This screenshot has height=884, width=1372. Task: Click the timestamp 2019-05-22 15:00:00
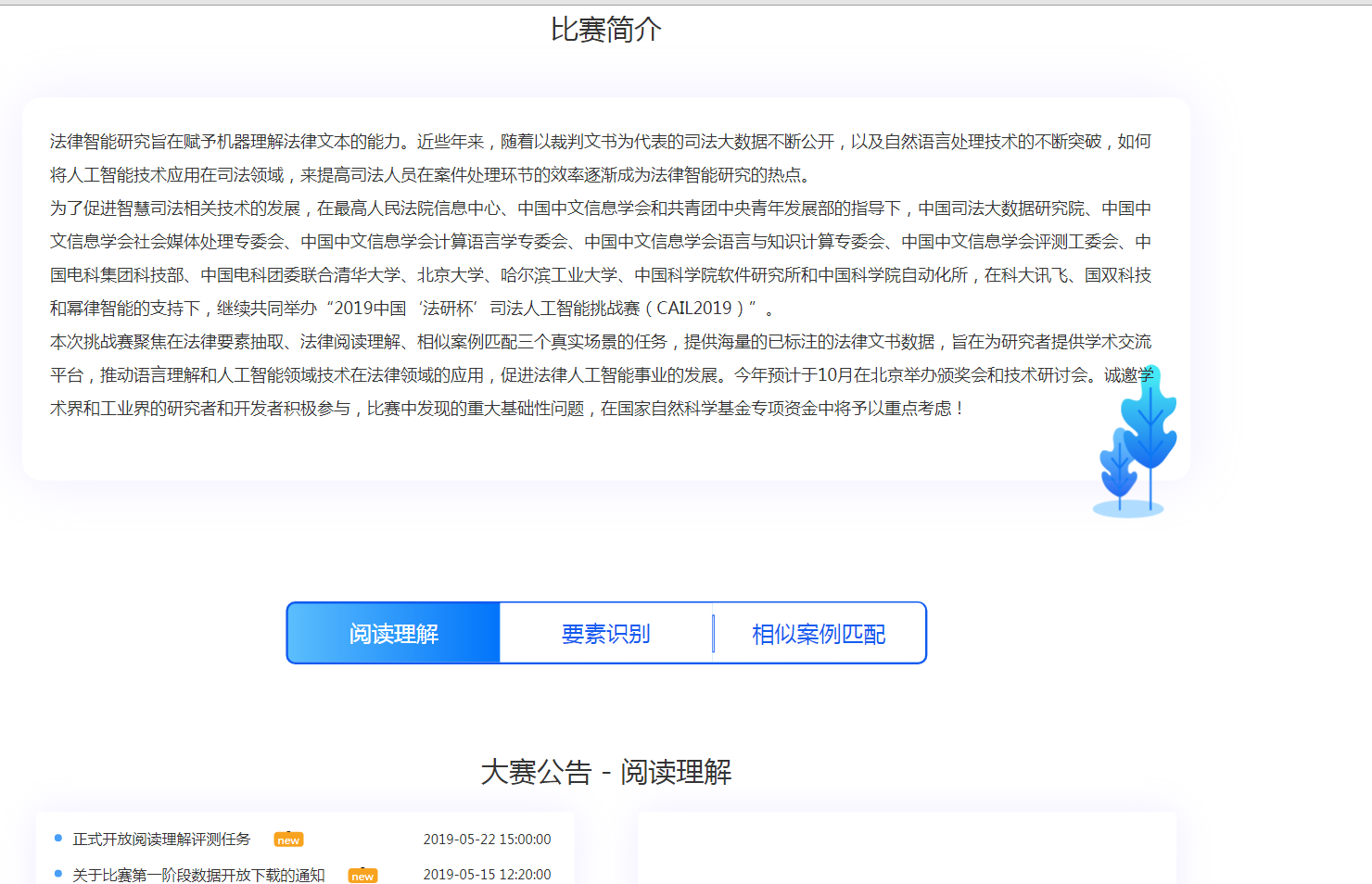pyautogui.click(x=487, y=840)
